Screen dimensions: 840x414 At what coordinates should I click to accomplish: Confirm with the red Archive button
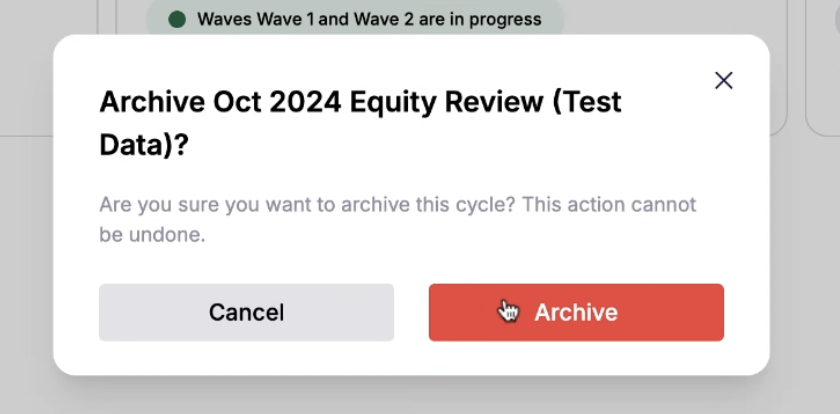coord(576,312)
